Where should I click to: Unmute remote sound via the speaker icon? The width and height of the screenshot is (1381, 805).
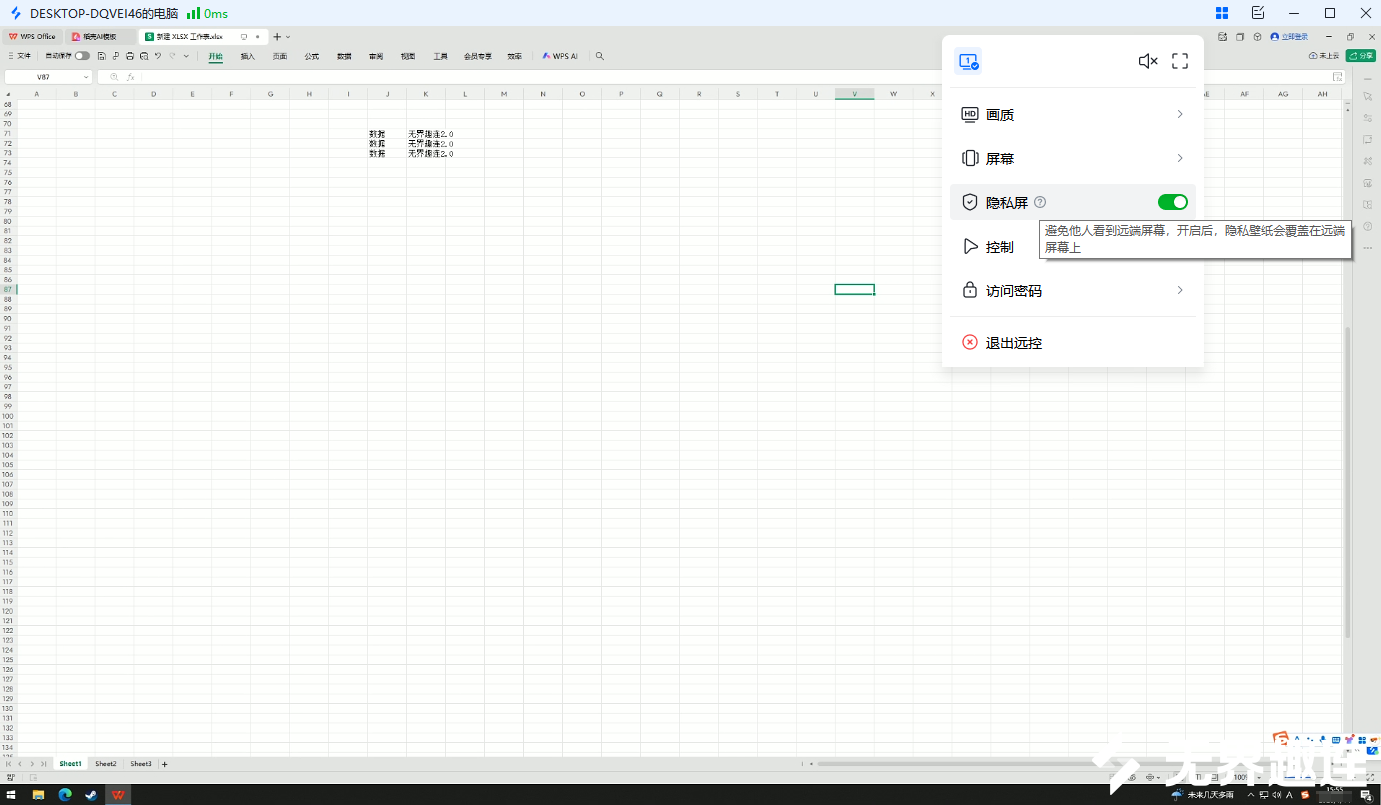tap(1148, 61)
